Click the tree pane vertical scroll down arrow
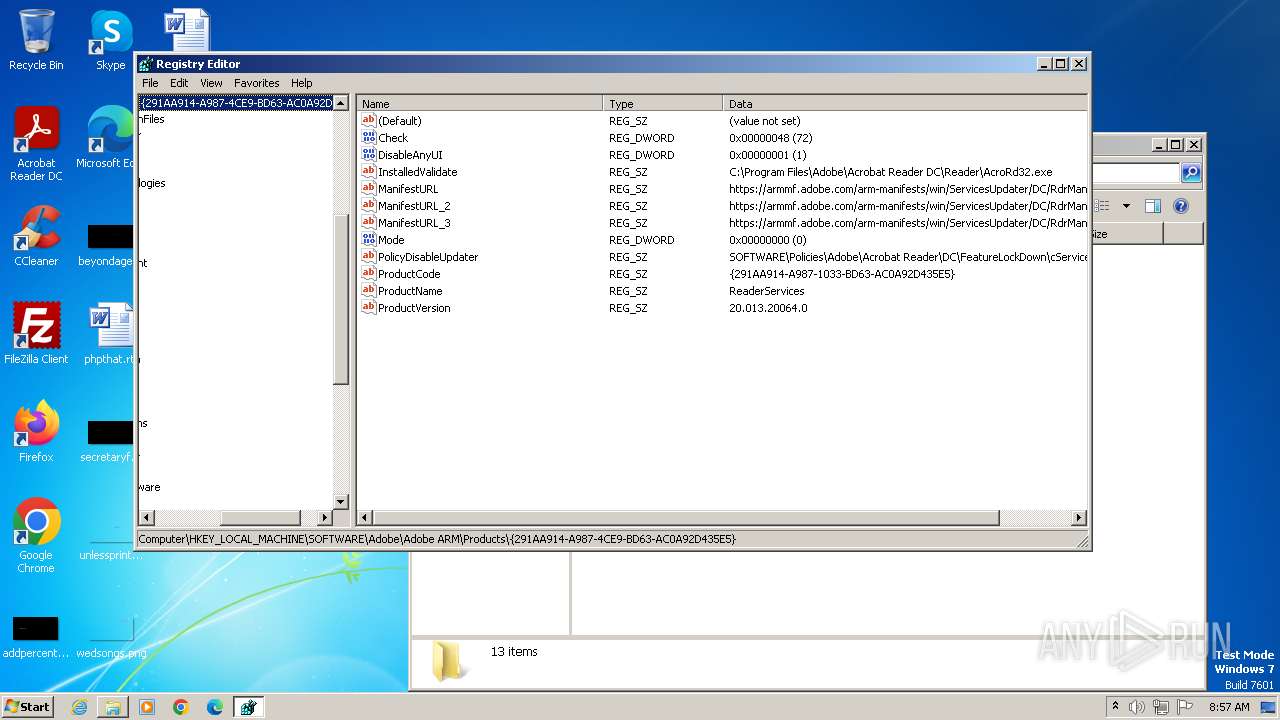This screenshot has width=1280, height=720. [x=340, y=501]
